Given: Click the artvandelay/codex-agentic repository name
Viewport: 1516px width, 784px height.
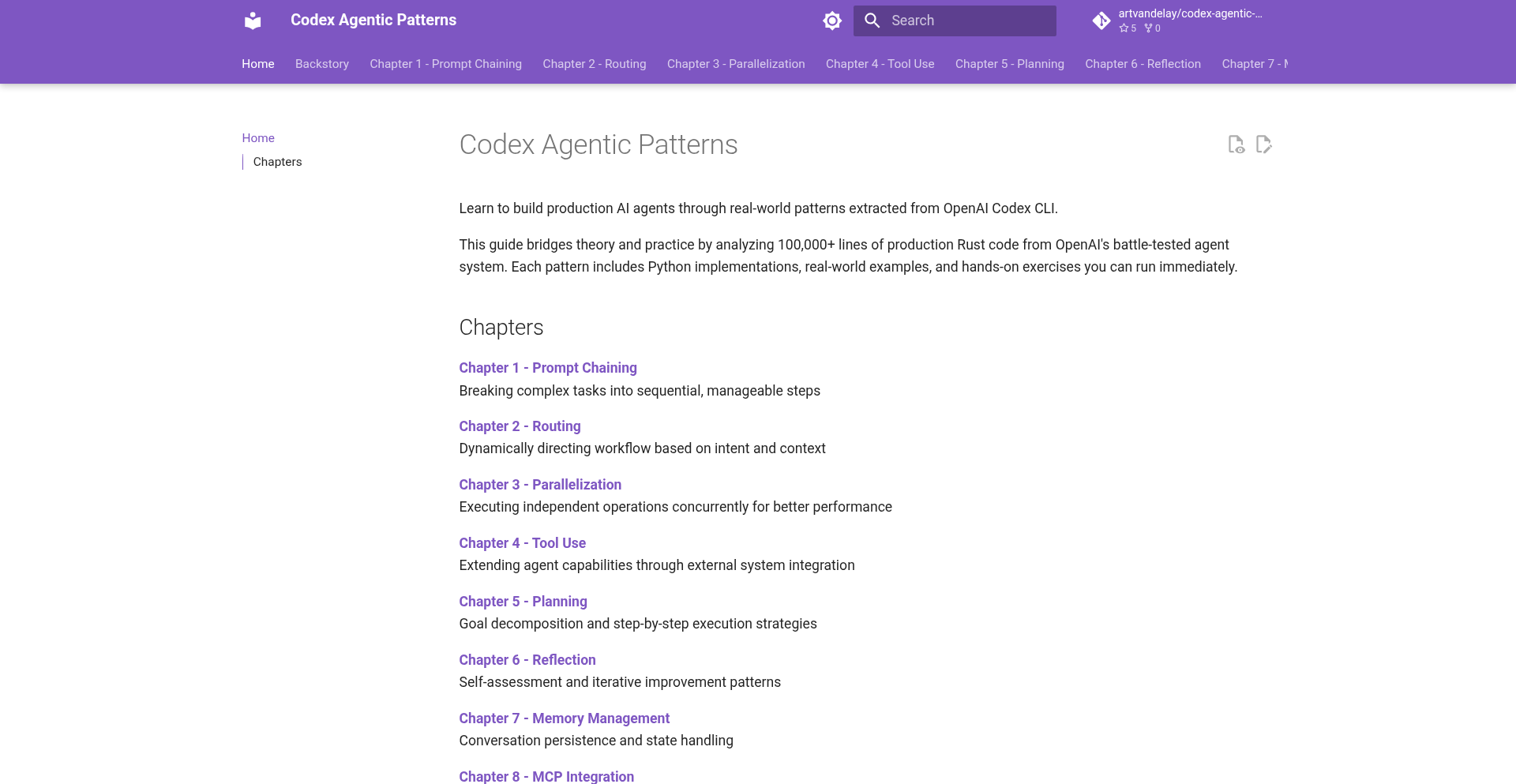Looking at the screenshot, I should tap(1190, 13).
